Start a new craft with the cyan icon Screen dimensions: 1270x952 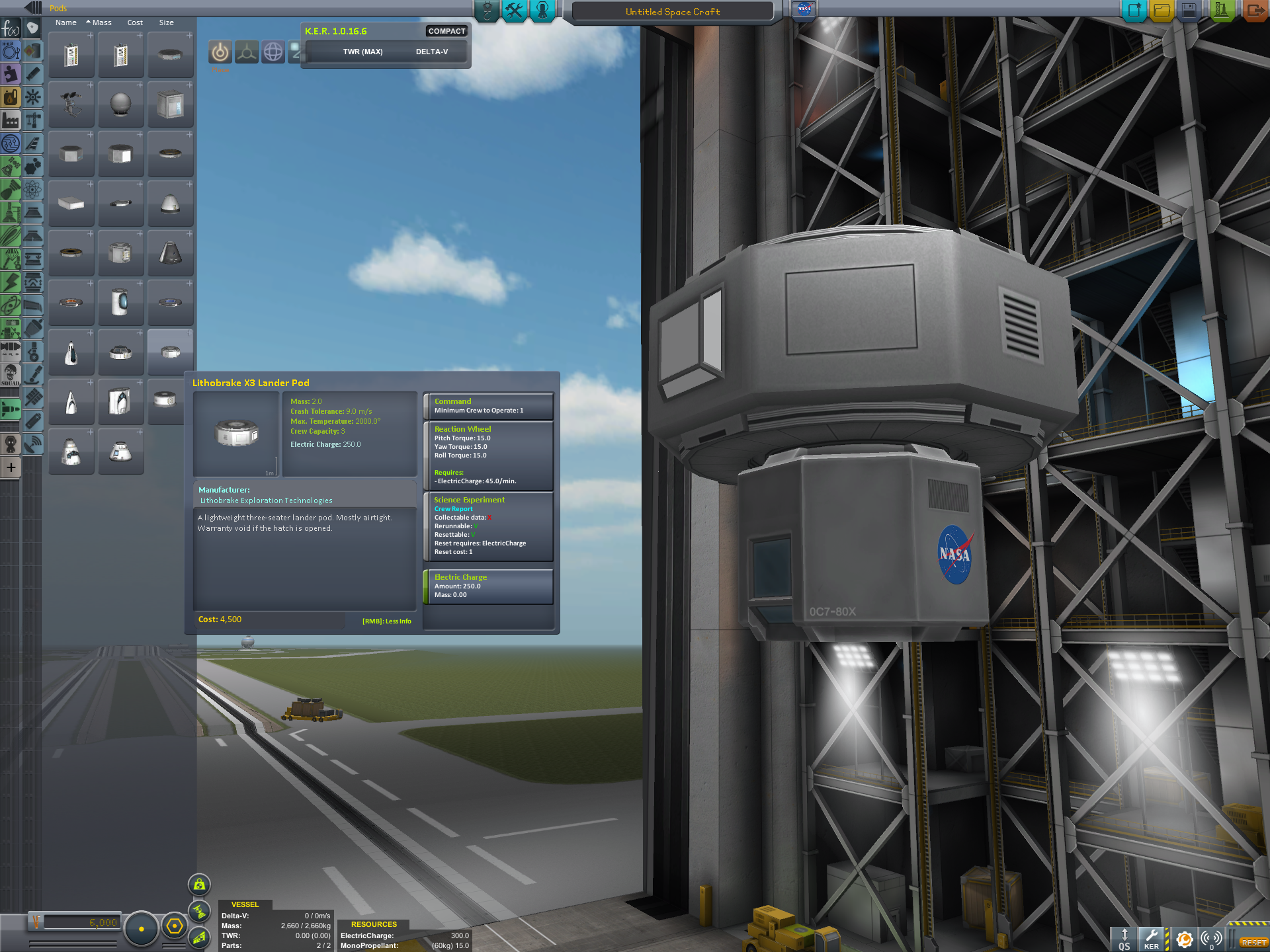pyautogui.click(x=1135, y=11)
